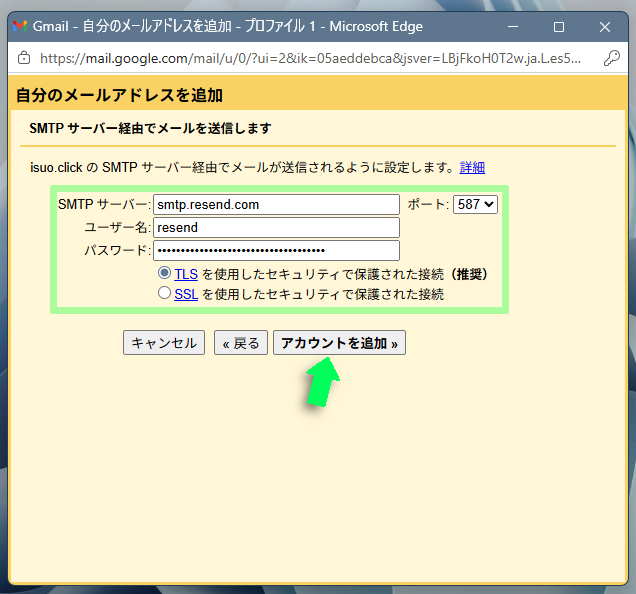Click the mail.google.com URL in address bar
636x594 pixels.
tap(310, 58)
